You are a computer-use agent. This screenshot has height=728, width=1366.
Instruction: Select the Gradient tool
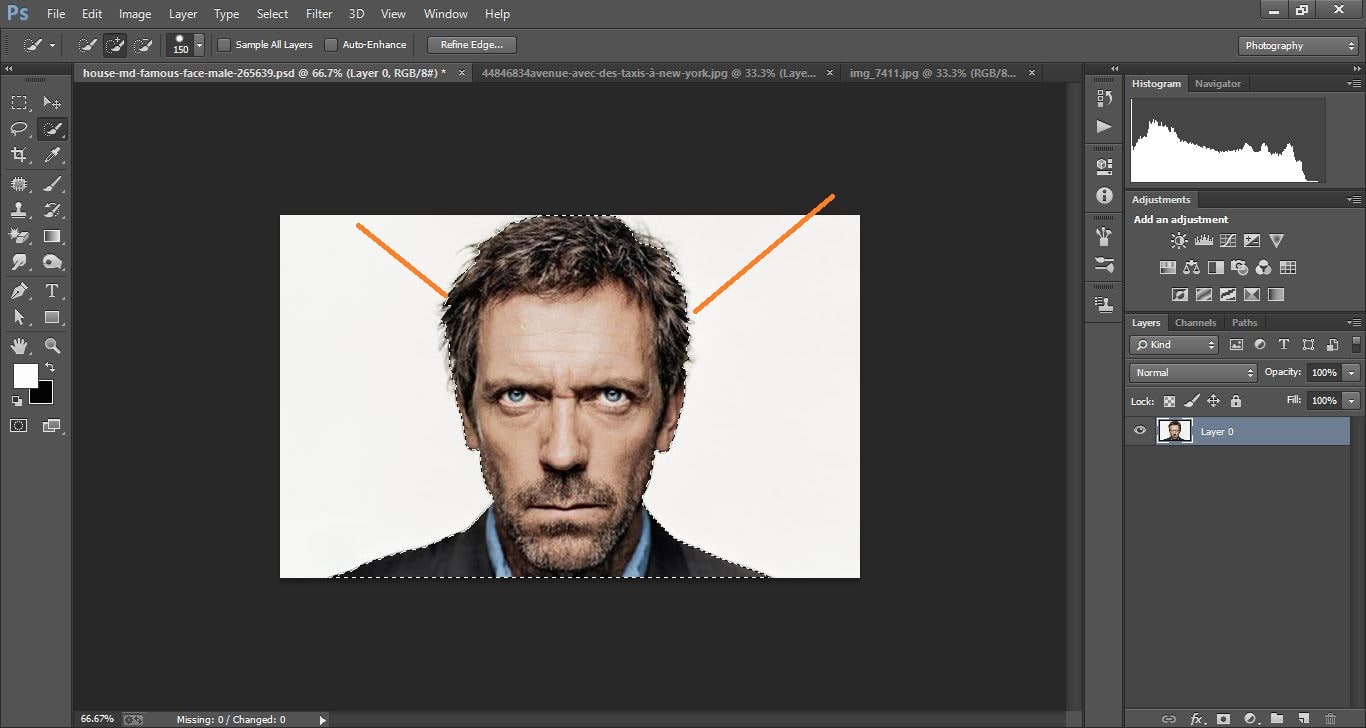click(52, 236)
